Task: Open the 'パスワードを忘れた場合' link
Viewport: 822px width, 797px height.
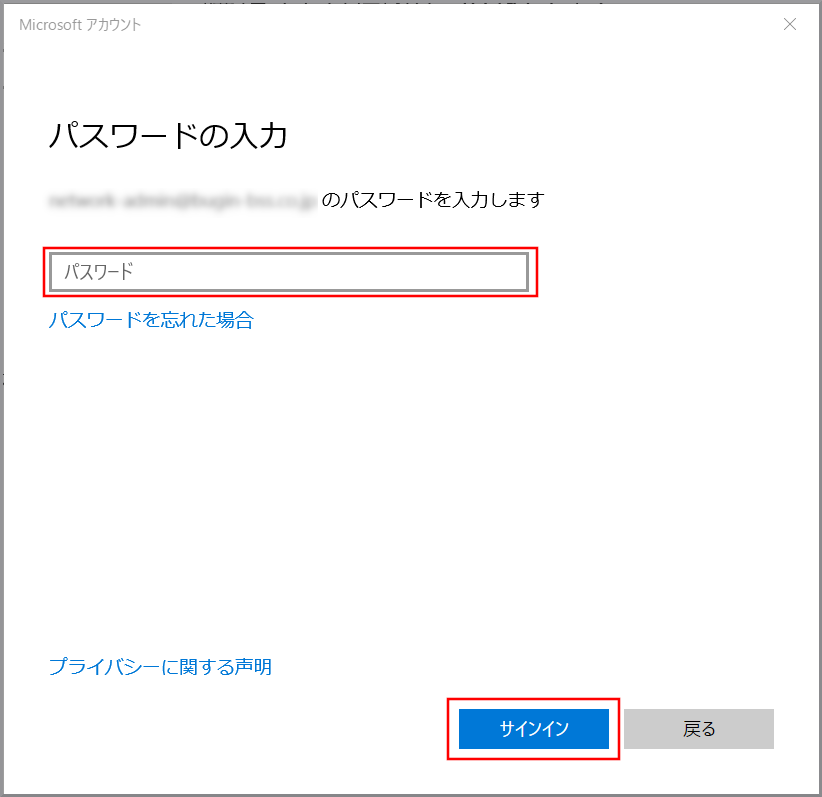Action: coord(151,320)
